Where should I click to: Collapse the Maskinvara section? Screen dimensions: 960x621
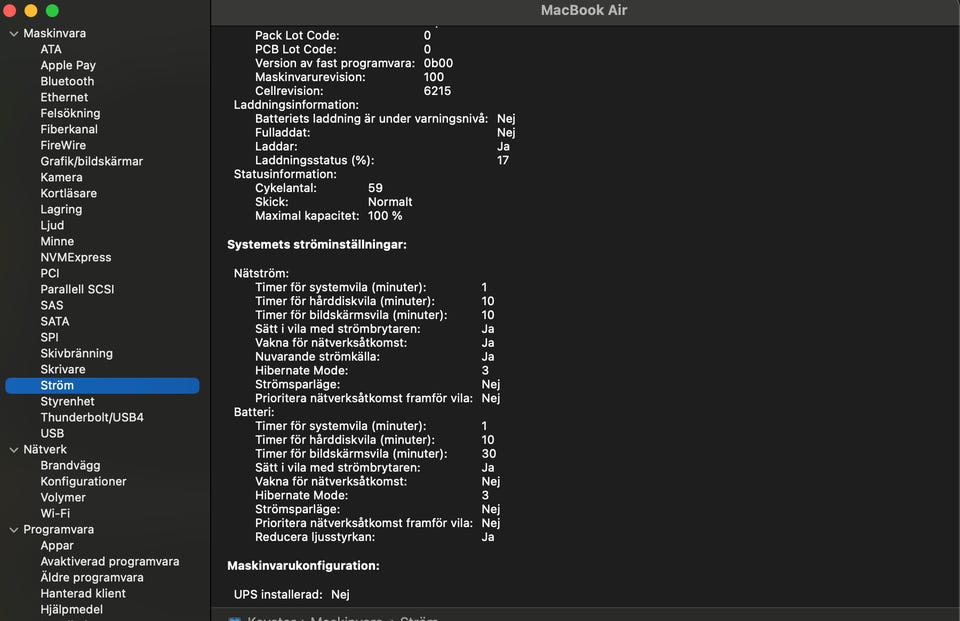[14, 34]
